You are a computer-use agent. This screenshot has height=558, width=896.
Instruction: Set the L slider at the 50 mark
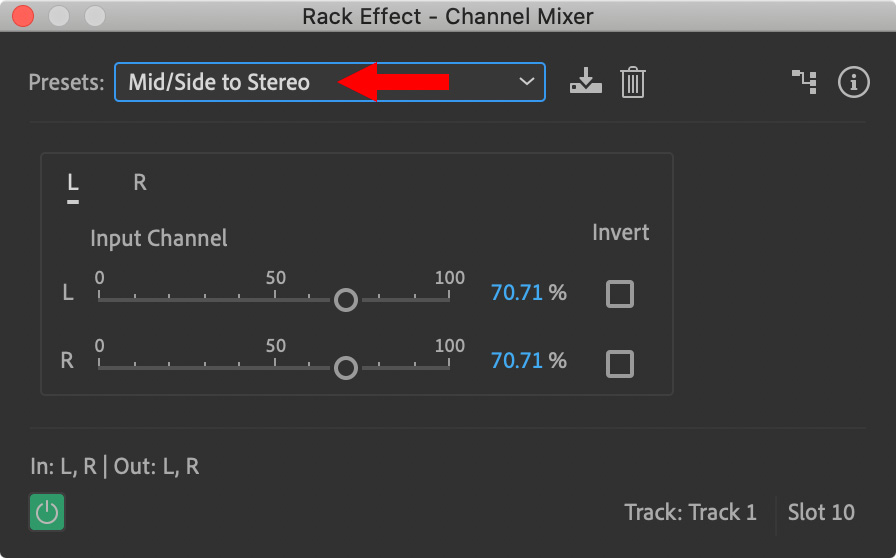(x=275, y=298)
